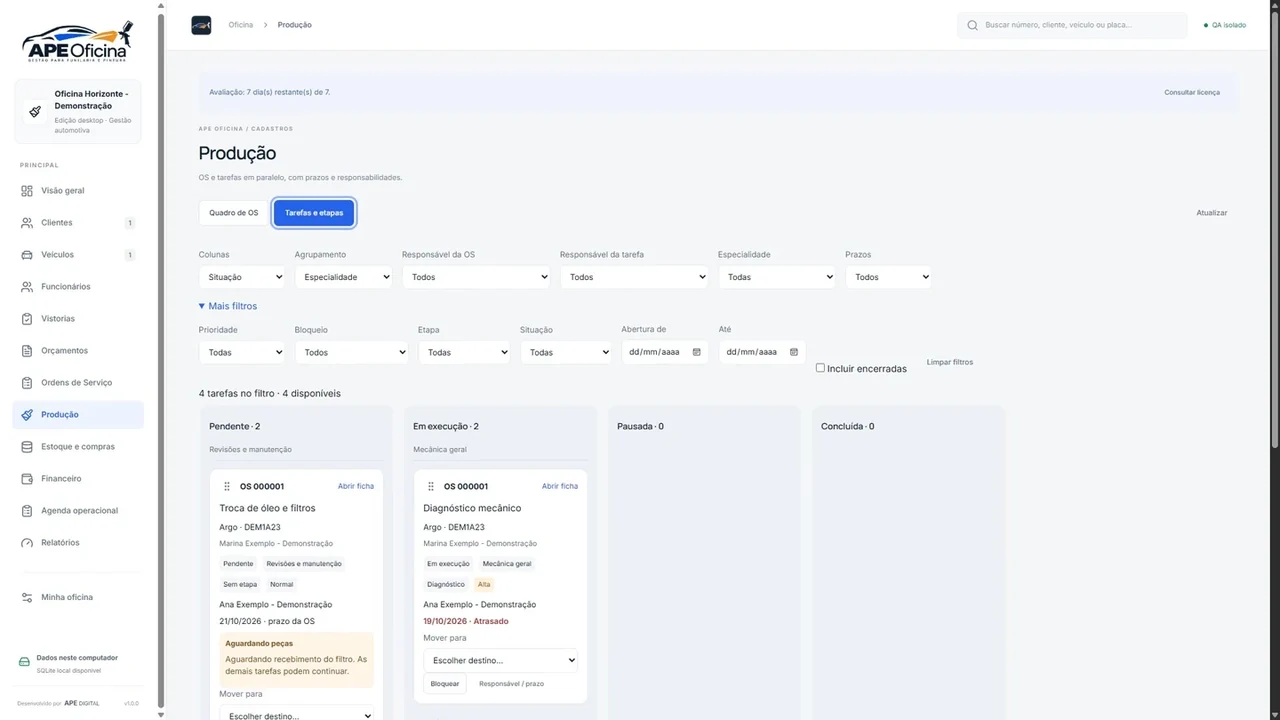Focus the search number, client, vehicle field
This screenshot has width=1280, height=720.
tap(1072, 25)
